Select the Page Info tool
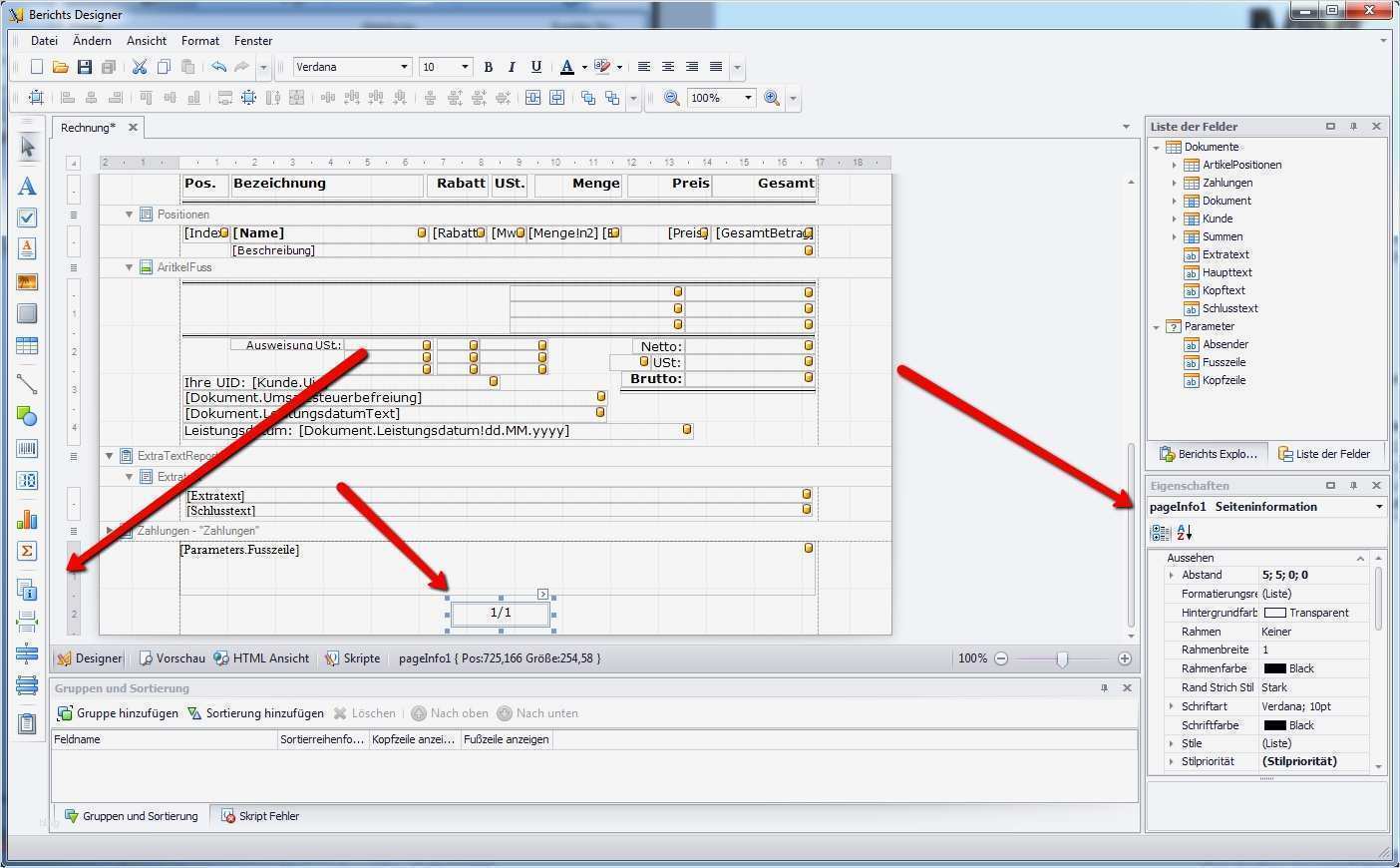Image resolution: width=1400 pixels, height=868 pixels. 27,590
